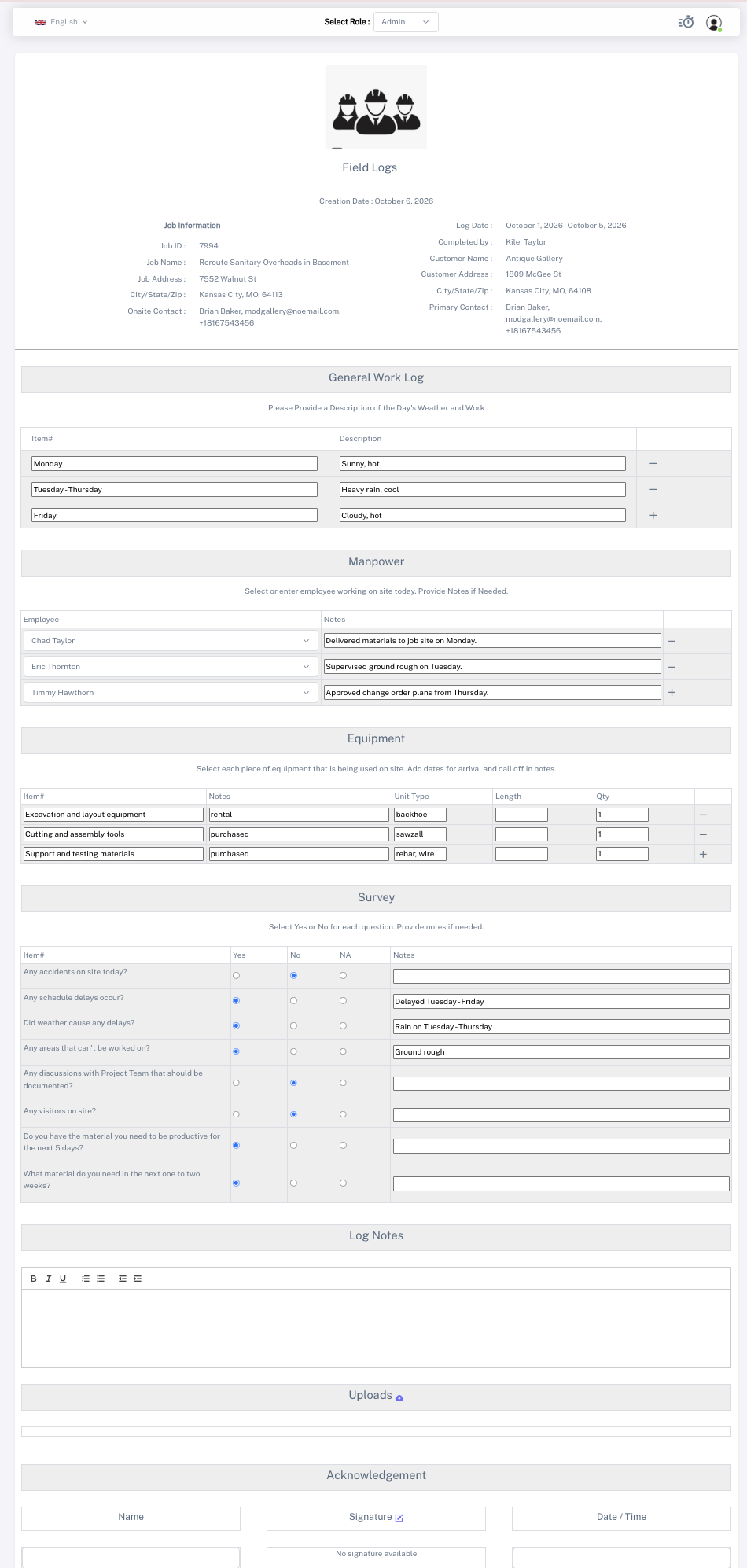Click the Rain on Tuesday-Thursday notes field
This screenshot has width=747, height=1568.
[561, 1027]
